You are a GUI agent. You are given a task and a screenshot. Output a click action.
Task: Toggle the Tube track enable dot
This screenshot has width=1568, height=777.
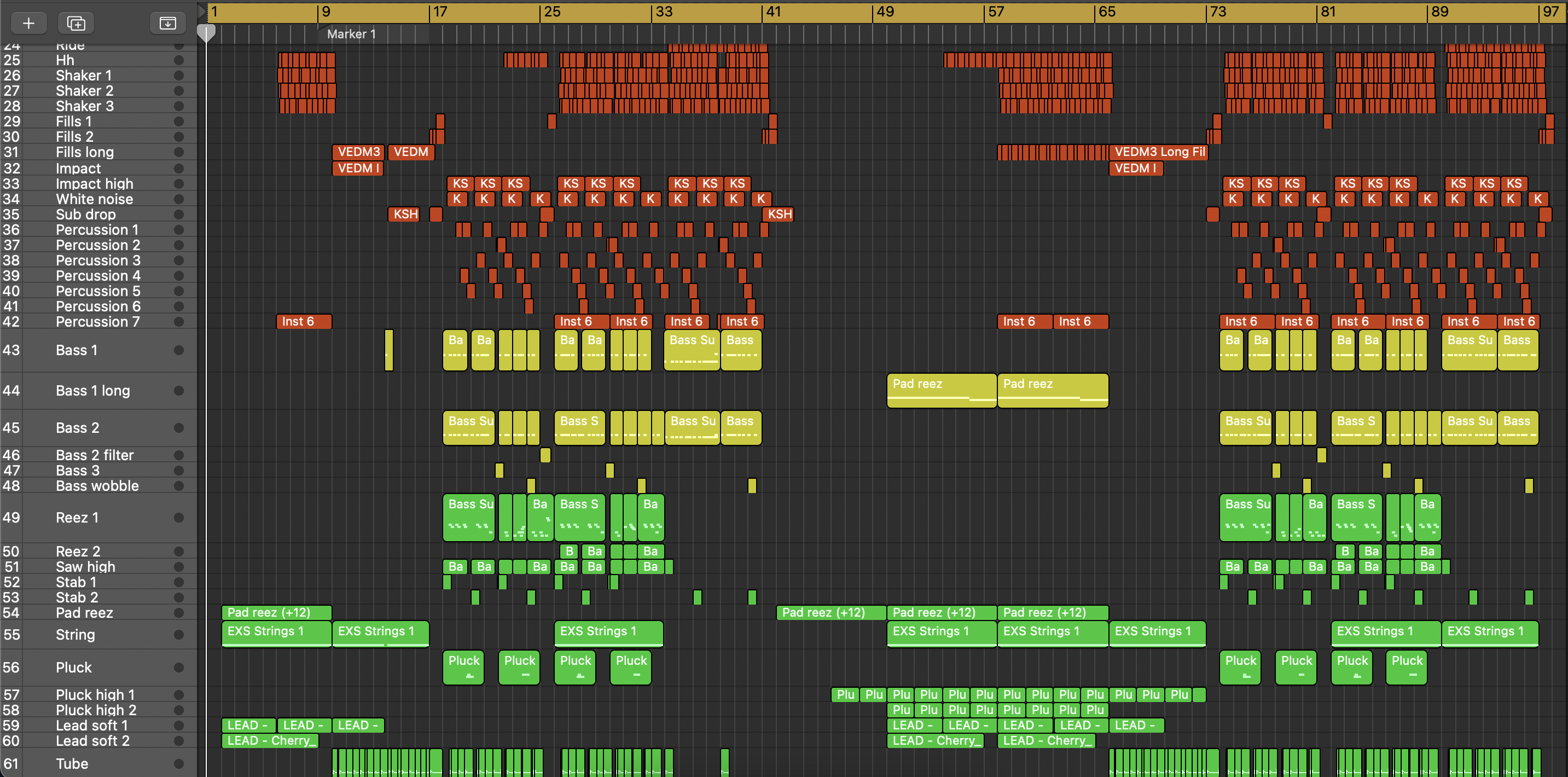178,764
